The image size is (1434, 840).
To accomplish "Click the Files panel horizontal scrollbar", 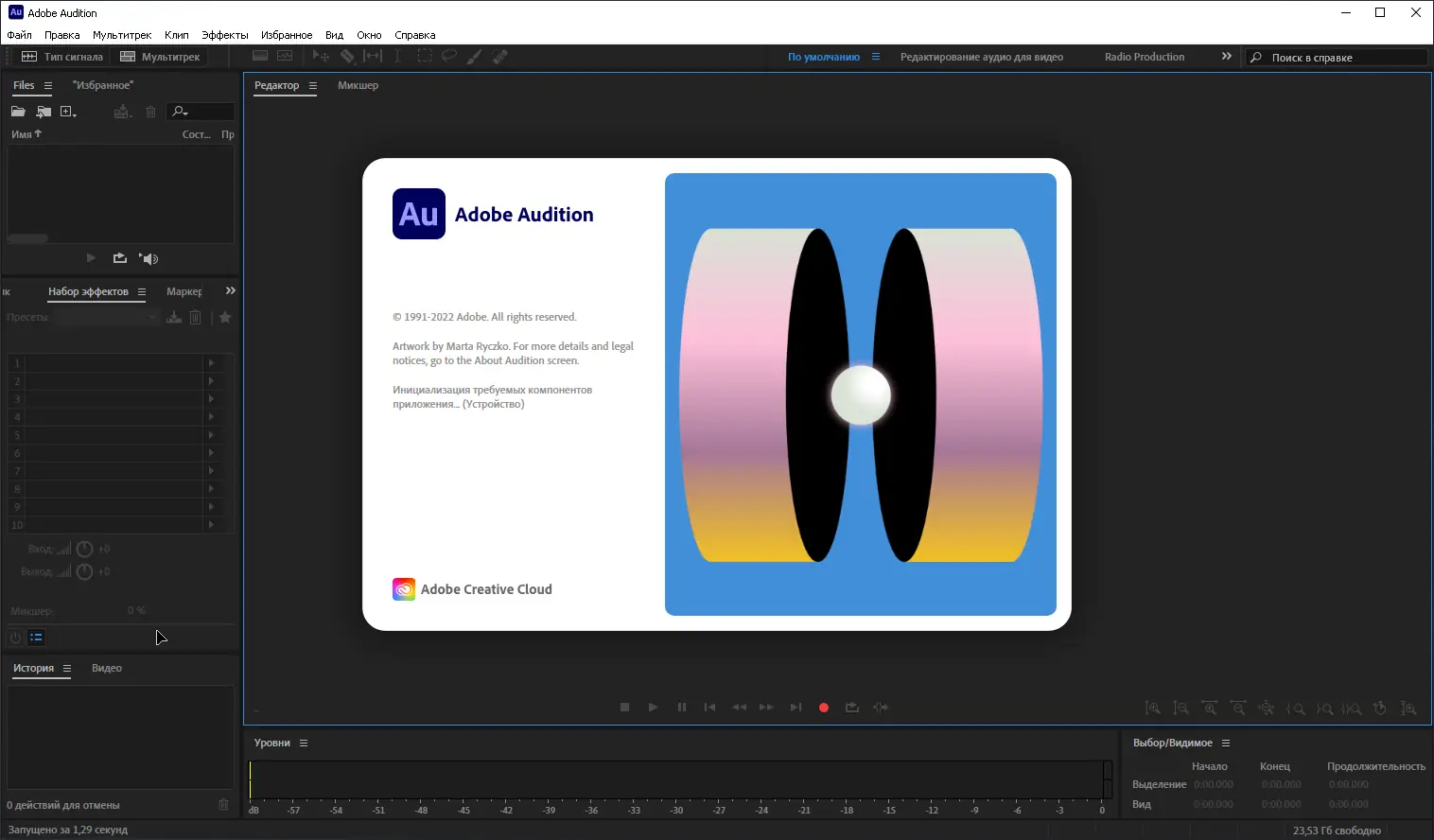I will 27,238.
